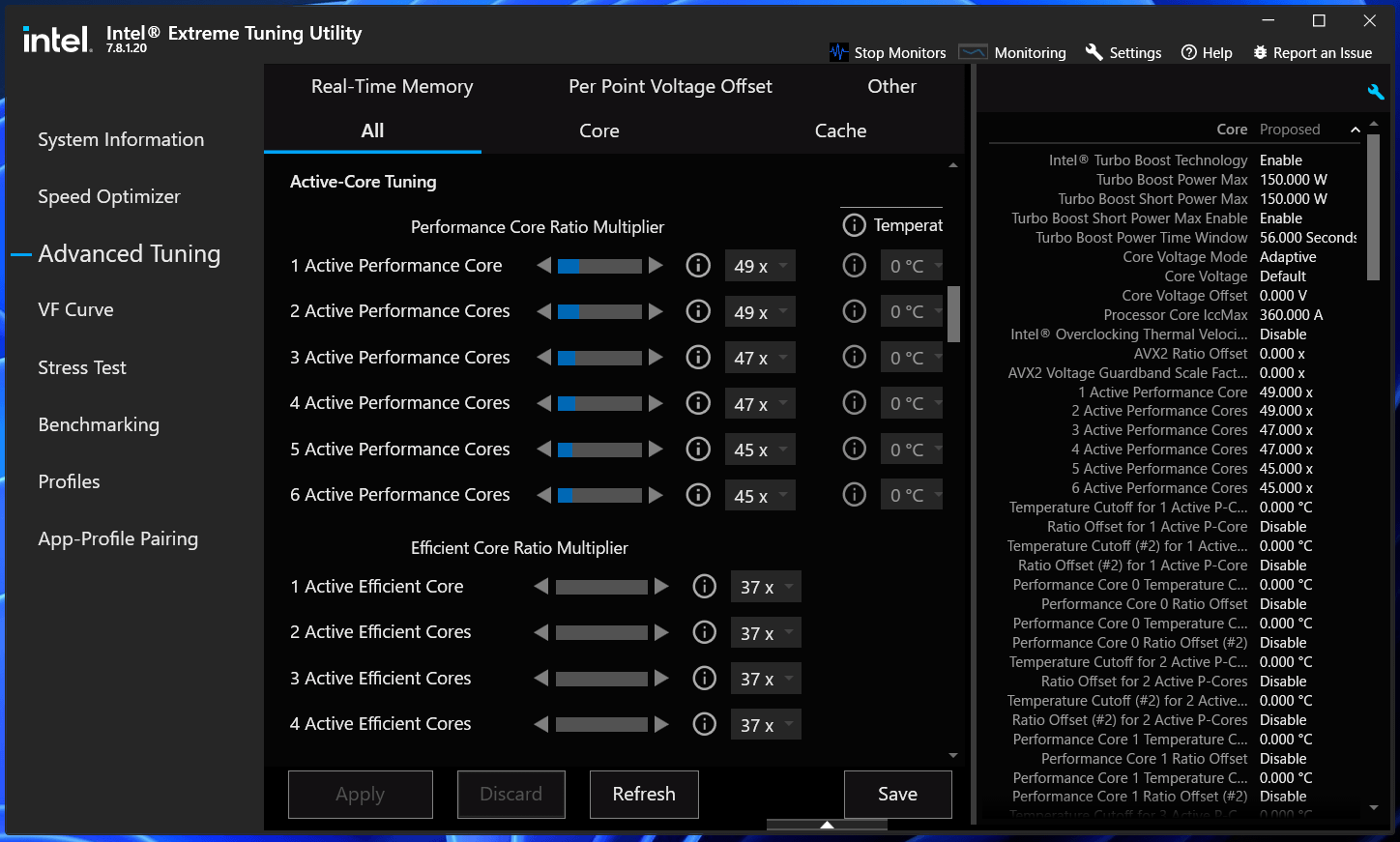The height and width of the screenshot is (842, 1400).
Task: Click info icon for 3 Active Performance Cores
Action: point(698,357)
